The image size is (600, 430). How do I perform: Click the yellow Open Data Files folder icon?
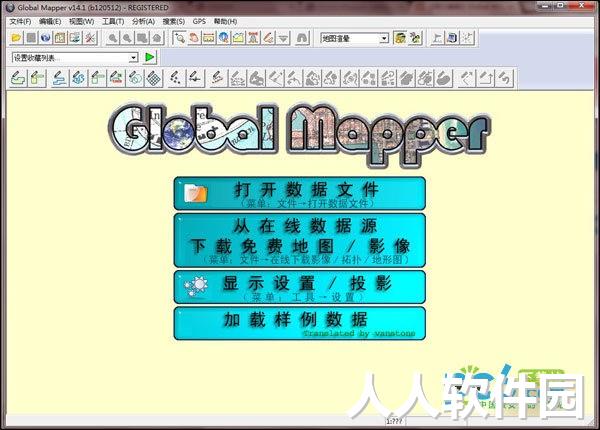point(16,38)
